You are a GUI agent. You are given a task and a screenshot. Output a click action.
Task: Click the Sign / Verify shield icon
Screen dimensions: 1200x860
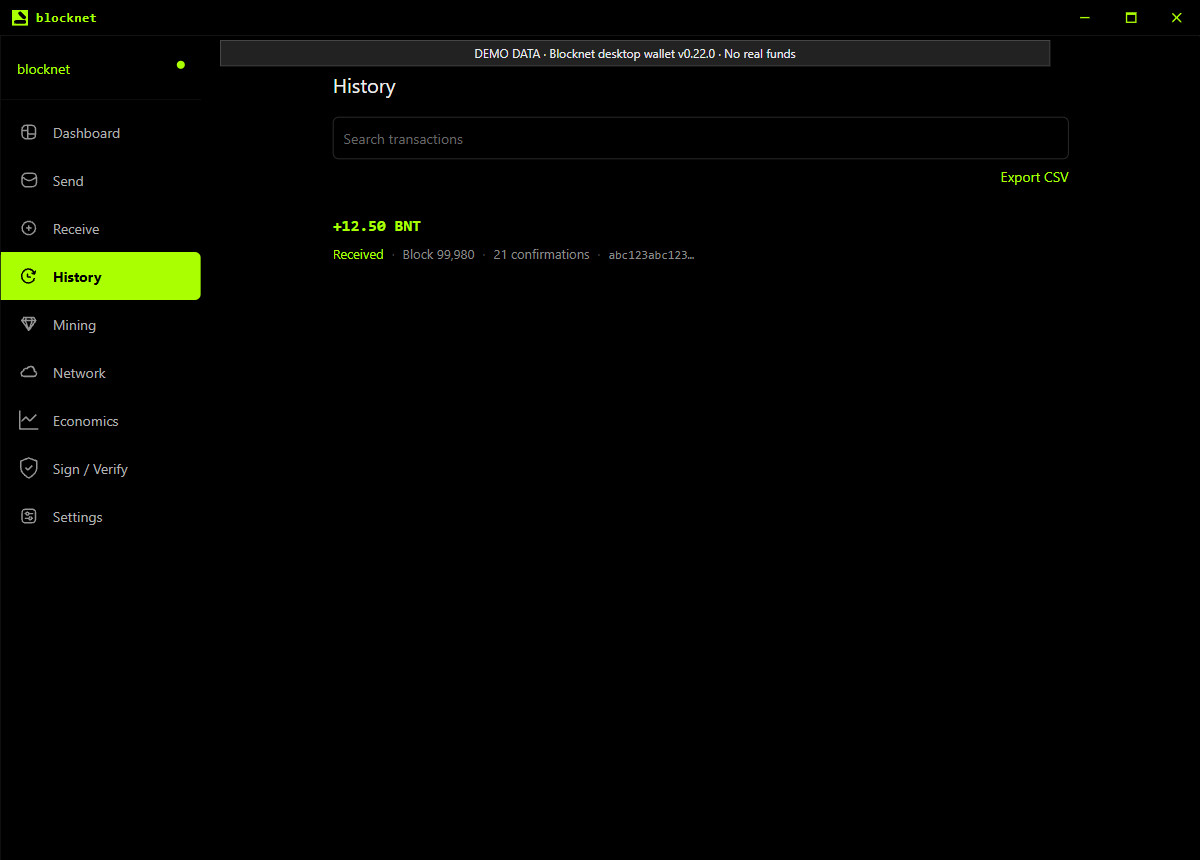coord(29,469)
